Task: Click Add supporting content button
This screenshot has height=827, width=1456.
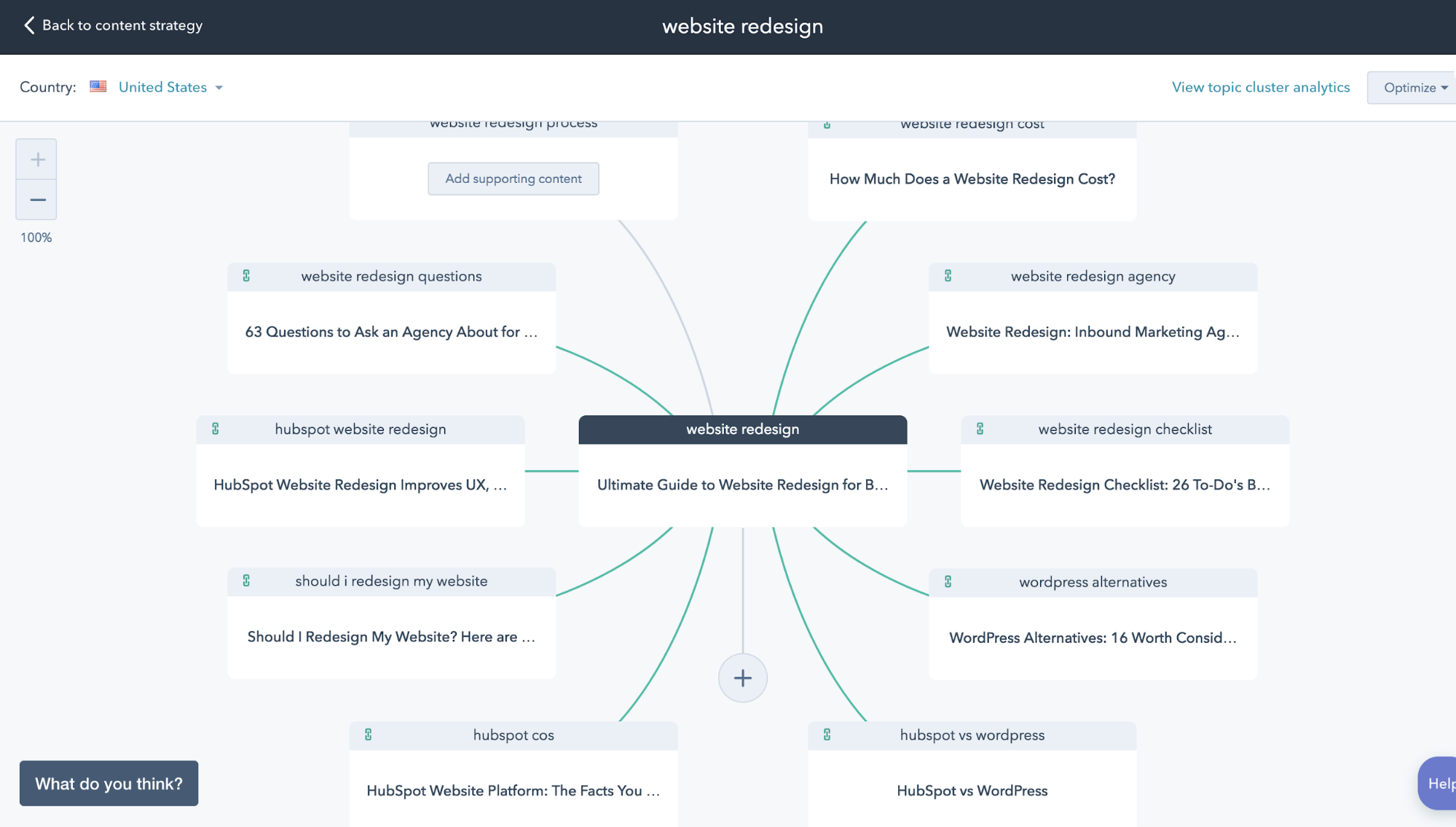Action: click(x=513, y=178)
